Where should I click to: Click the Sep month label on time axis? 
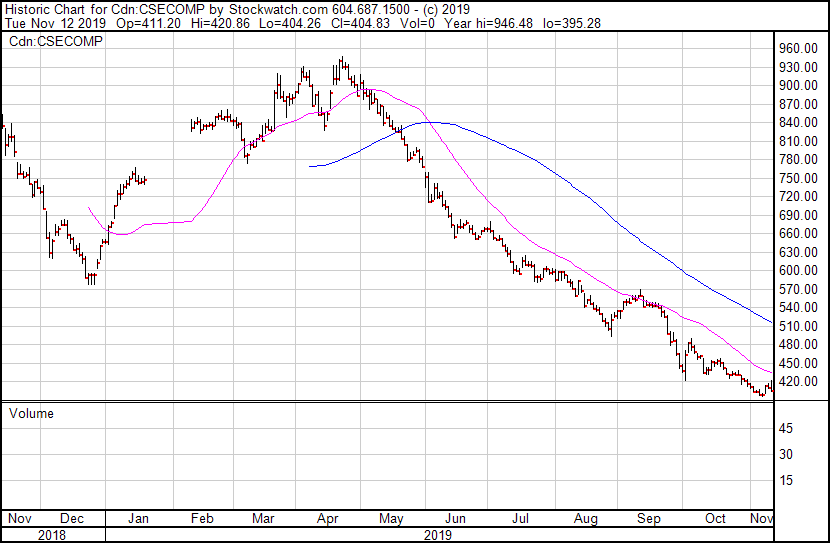[648, 518]
